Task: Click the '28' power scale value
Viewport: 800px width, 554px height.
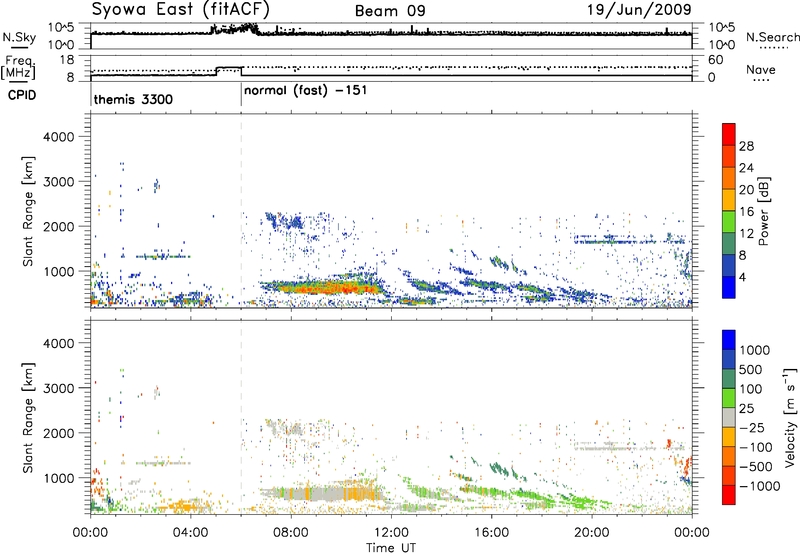Action: tap(746, 146)
